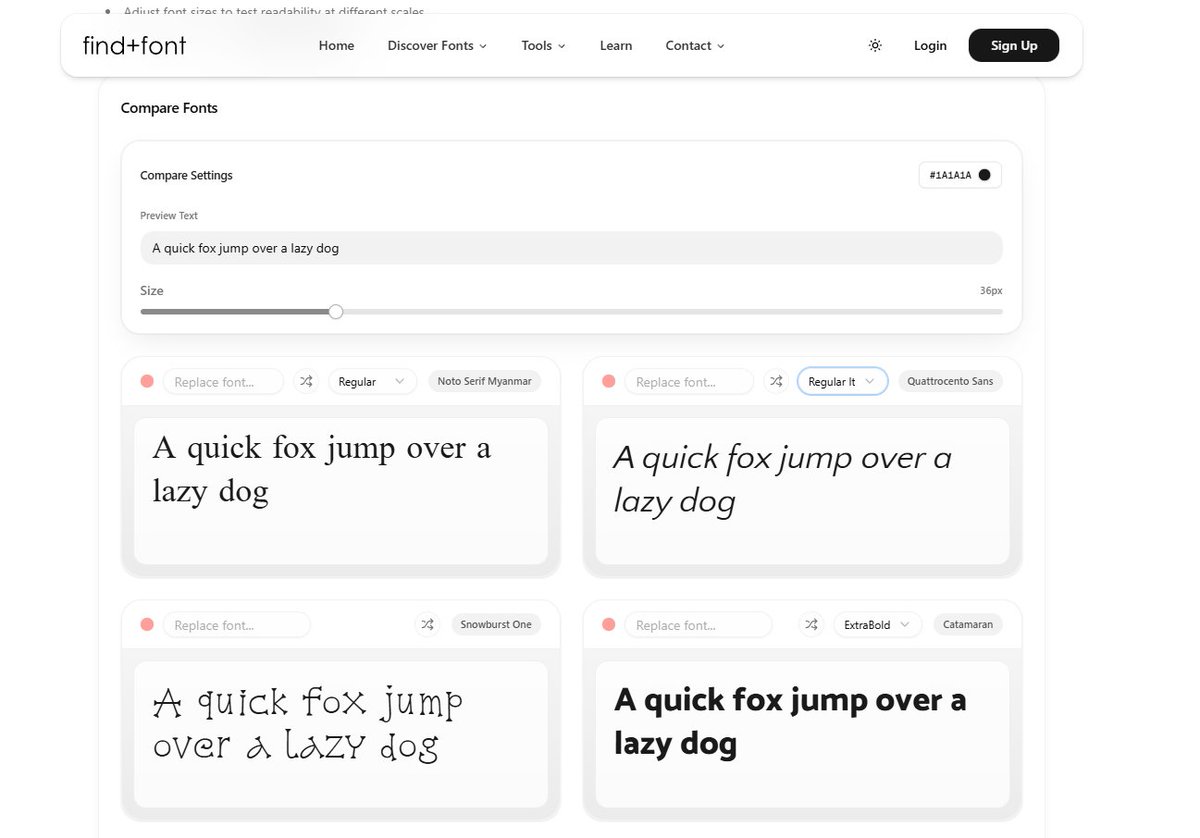Click the Noto Serif Myanmar font name tag
The height and width of the screenshot is (838, 1200).
(x=484, y=381)
